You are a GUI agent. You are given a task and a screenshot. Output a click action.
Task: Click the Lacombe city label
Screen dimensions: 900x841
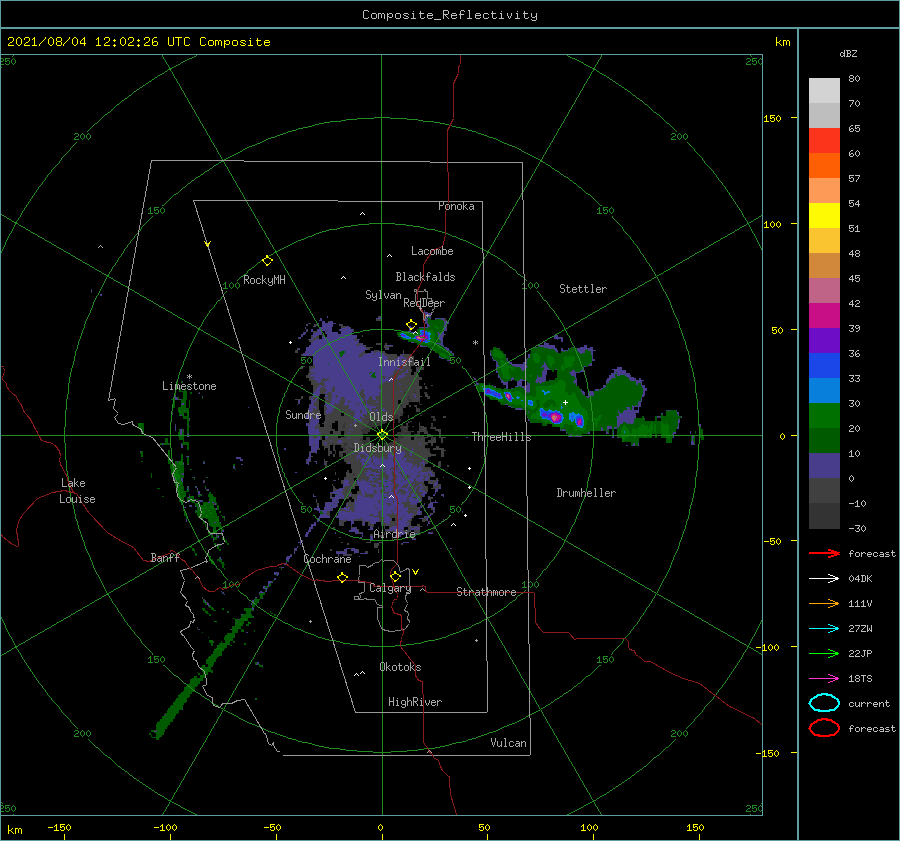pos(432,251)
